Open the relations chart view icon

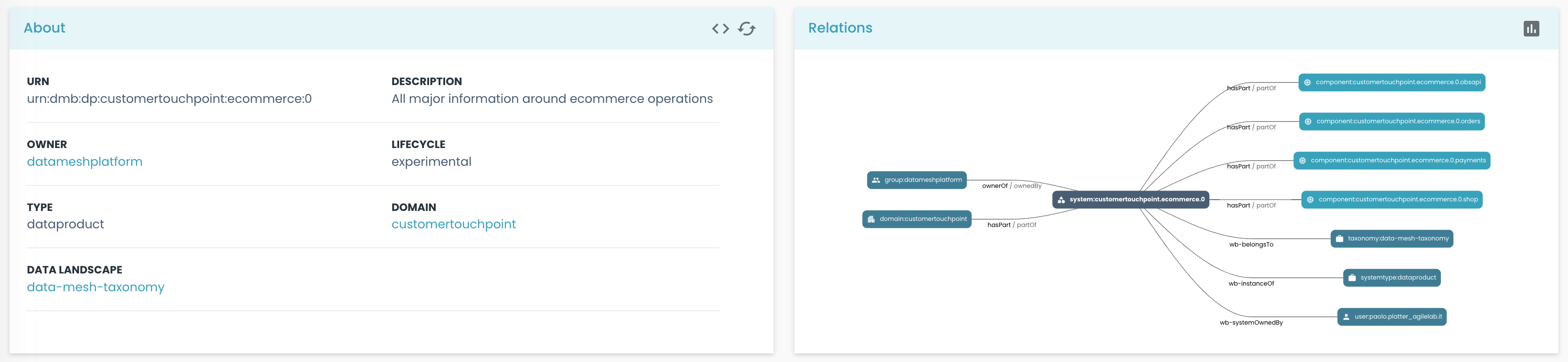1531,29
